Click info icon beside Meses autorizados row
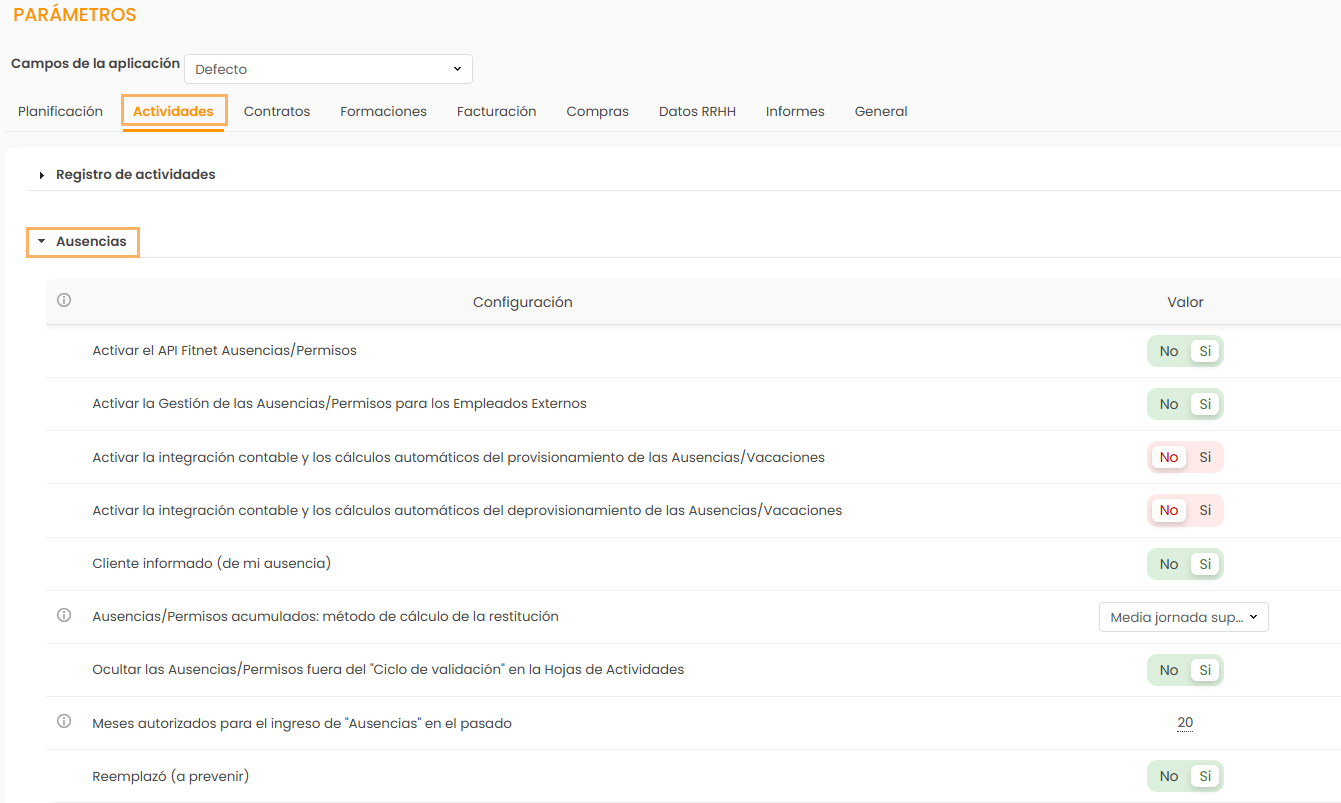Image resolution: width=1341 pixels, height=803 pixels. pyautogui.click(x=64, y=721)
